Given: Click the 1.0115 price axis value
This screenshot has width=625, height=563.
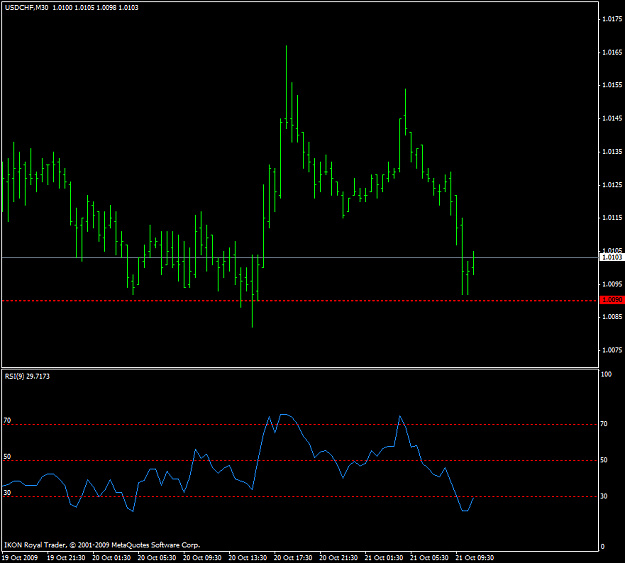Looking at the screenshot, I should [x=612, y=218].
